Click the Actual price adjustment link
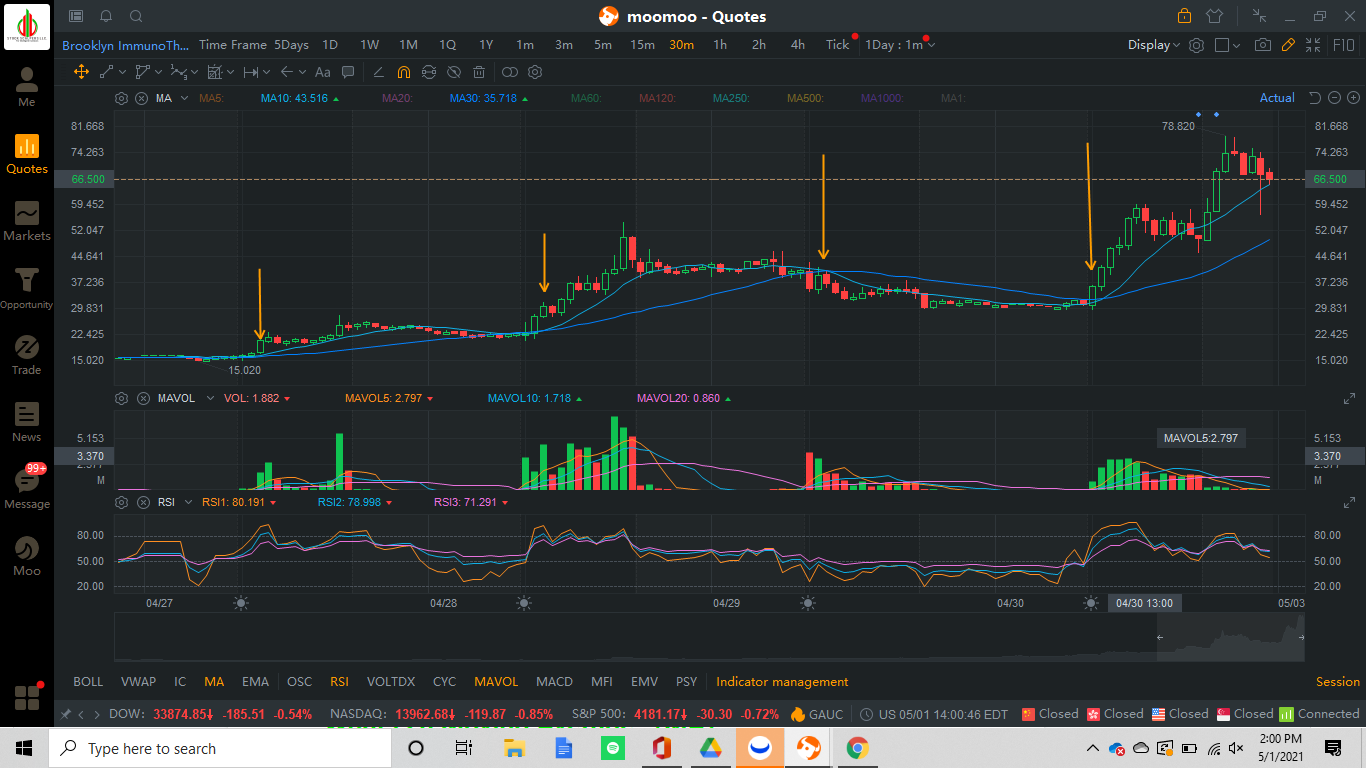Screen dimensions: 1366x768 click(x=1277, y=98)
